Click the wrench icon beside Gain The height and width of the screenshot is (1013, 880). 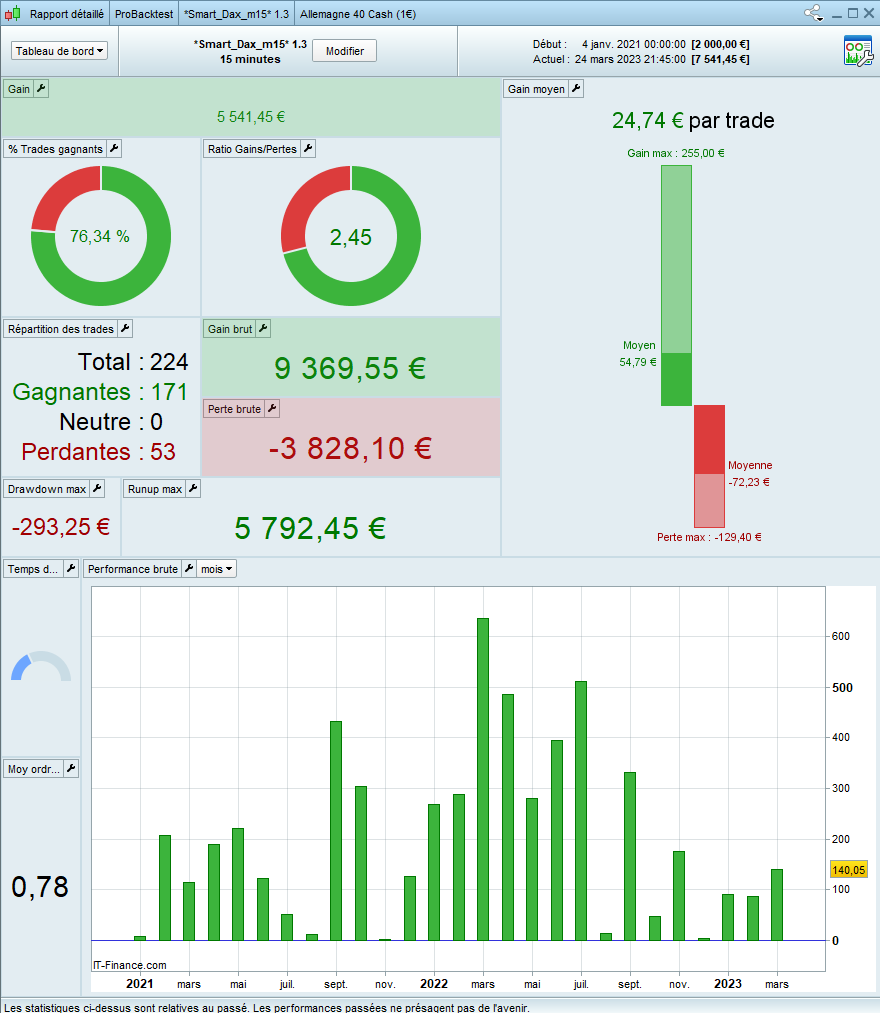pyautogui.click(x=41, y=89)
